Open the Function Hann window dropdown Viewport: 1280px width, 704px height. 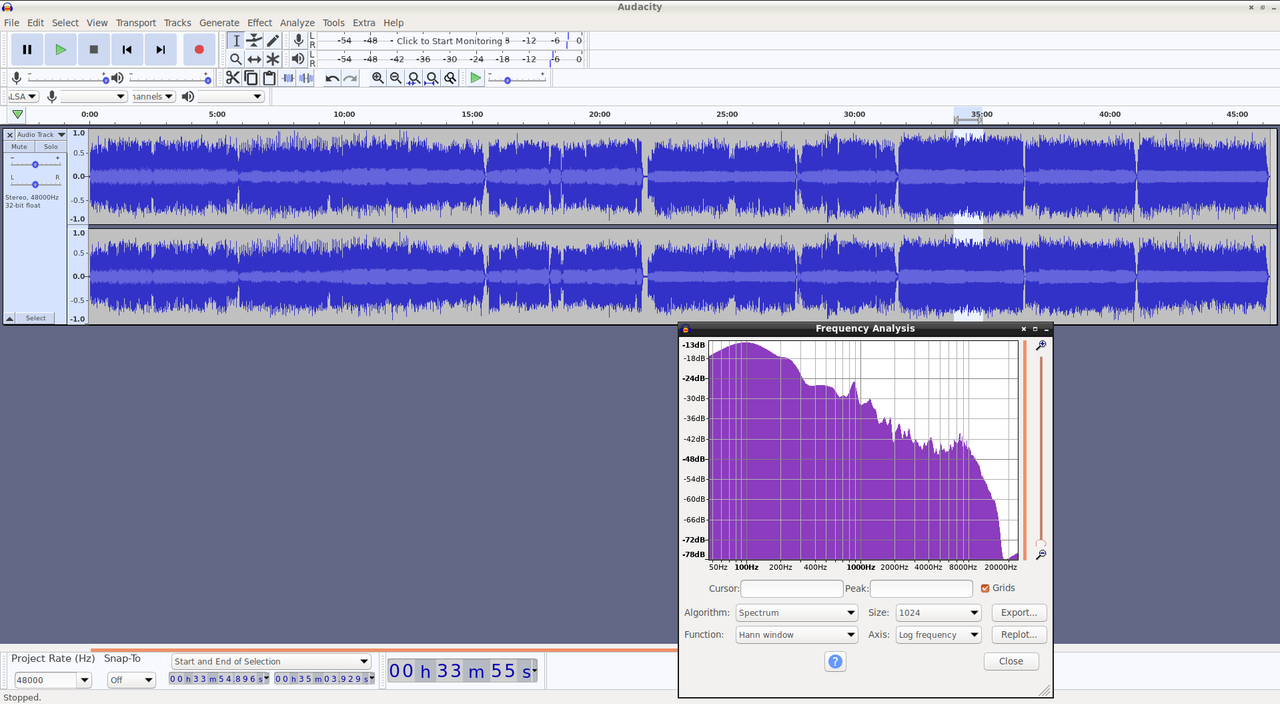(796, 635)
